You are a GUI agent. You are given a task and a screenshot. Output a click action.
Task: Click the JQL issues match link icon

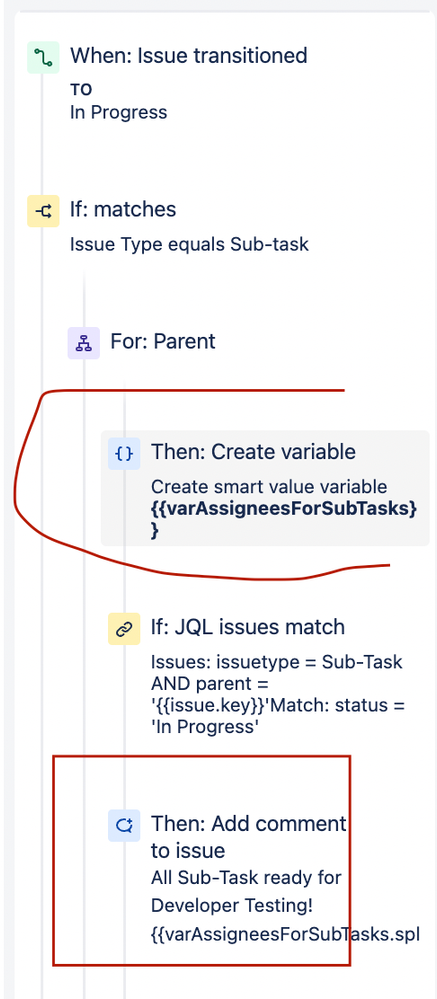(124, 629)
